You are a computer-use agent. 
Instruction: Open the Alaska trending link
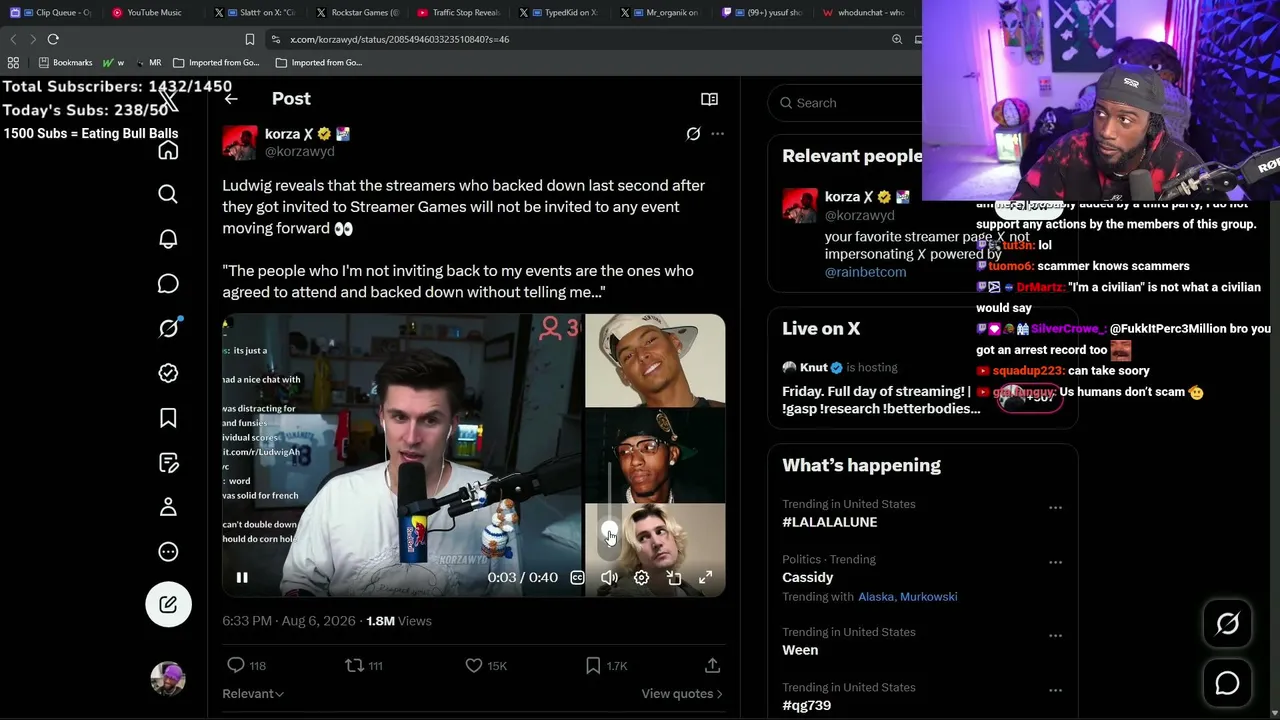(x=876, y=597)
